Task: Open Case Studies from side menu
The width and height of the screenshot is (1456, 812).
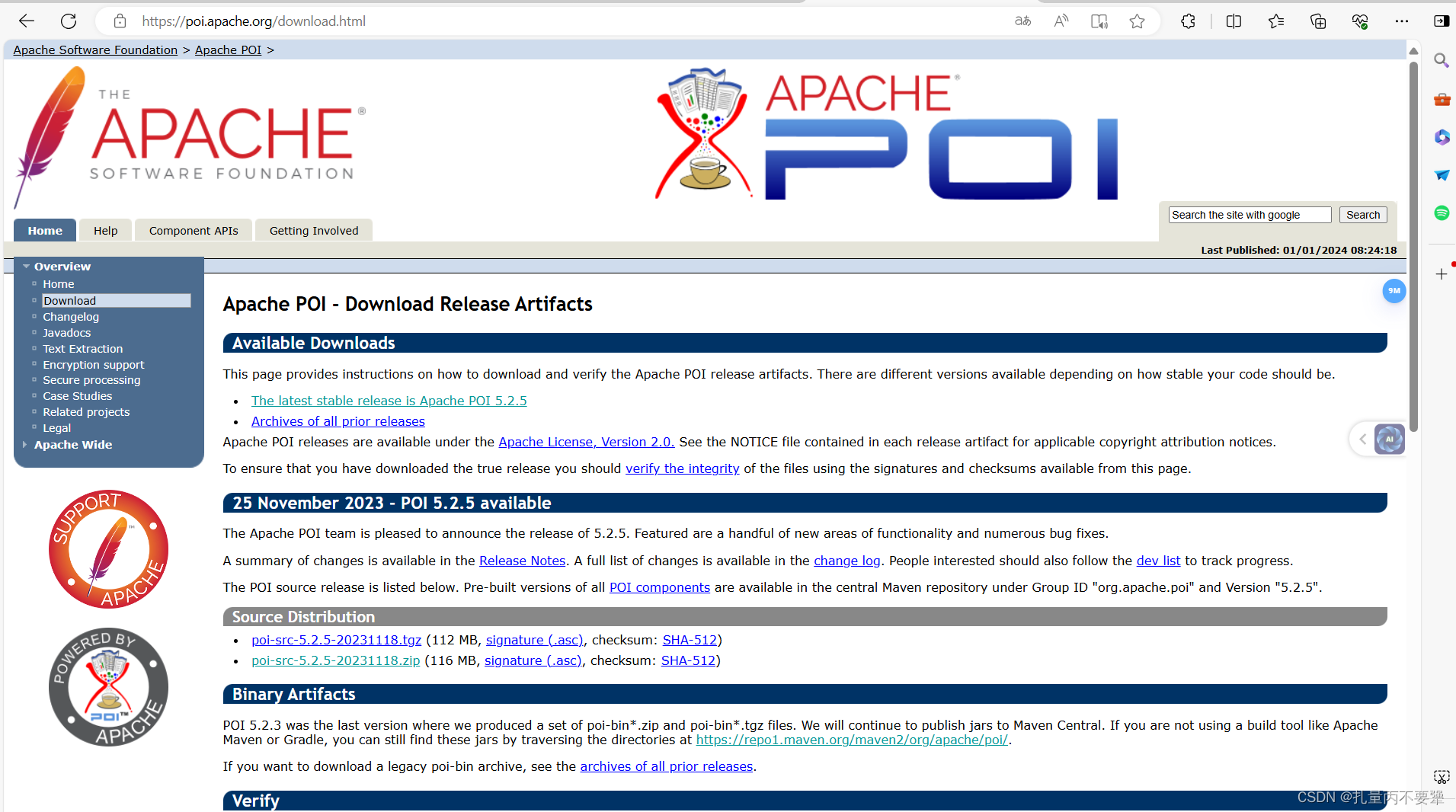Action: coord(78,396)
